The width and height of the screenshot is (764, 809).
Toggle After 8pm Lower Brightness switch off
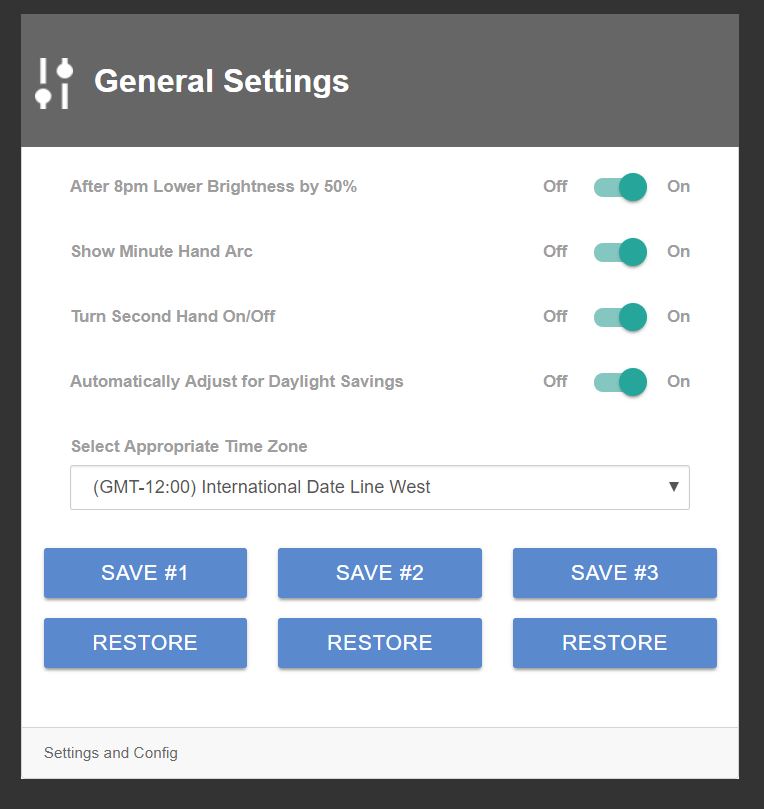pyautogui.click(x=620, y=187)
